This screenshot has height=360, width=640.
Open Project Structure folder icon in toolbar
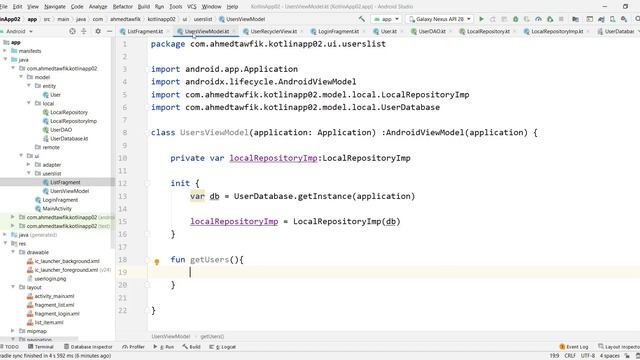point(576,19)
